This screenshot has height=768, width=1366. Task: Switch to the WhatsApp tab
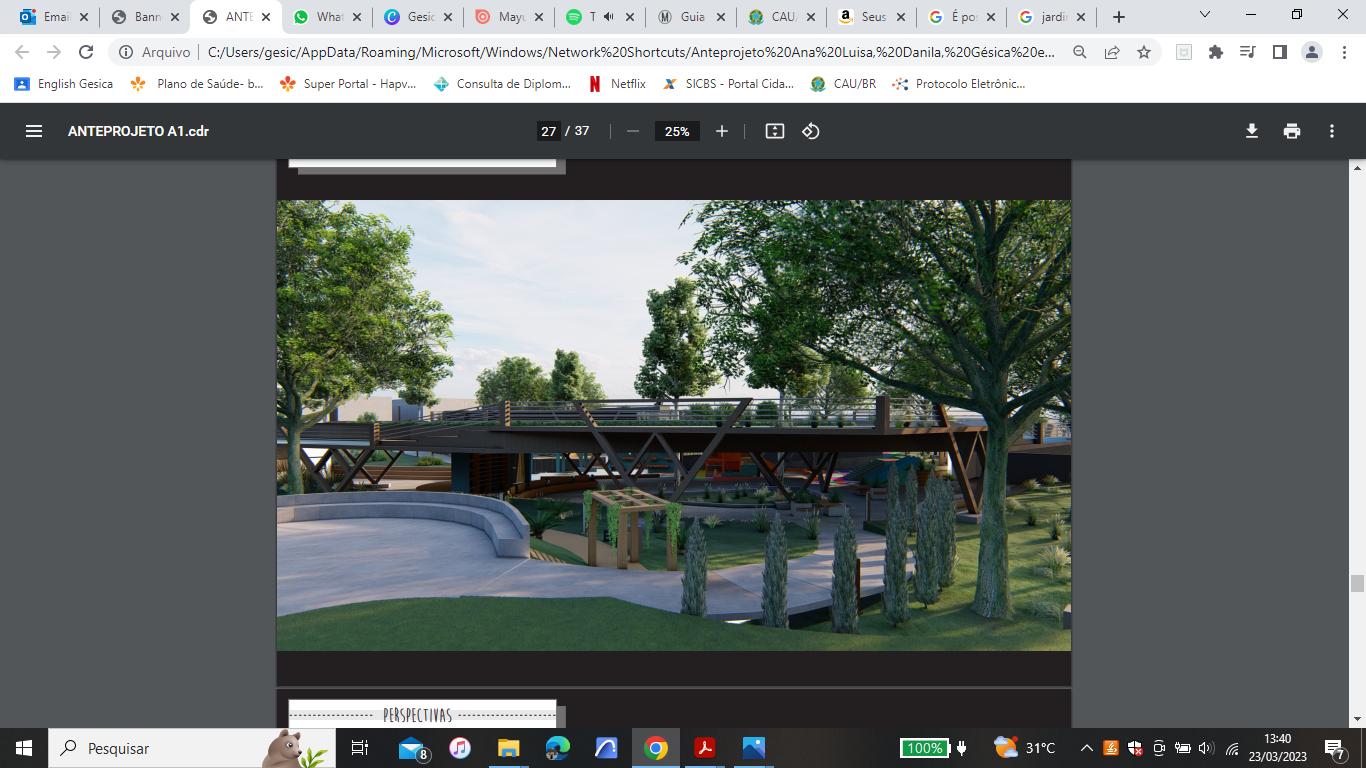[328, 17]
